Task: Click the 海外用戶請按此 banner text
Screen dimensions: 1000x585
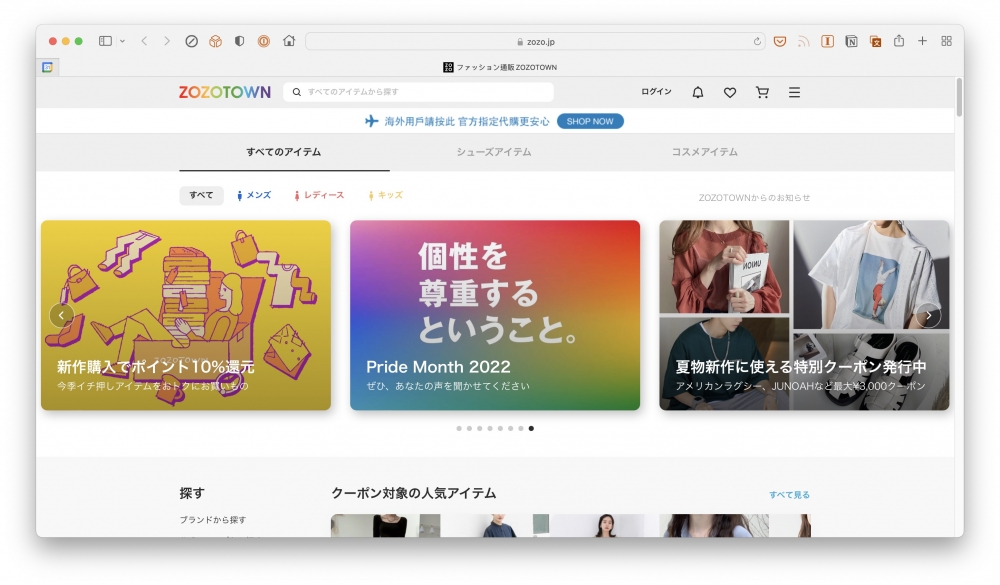Action: coord(466,121)
